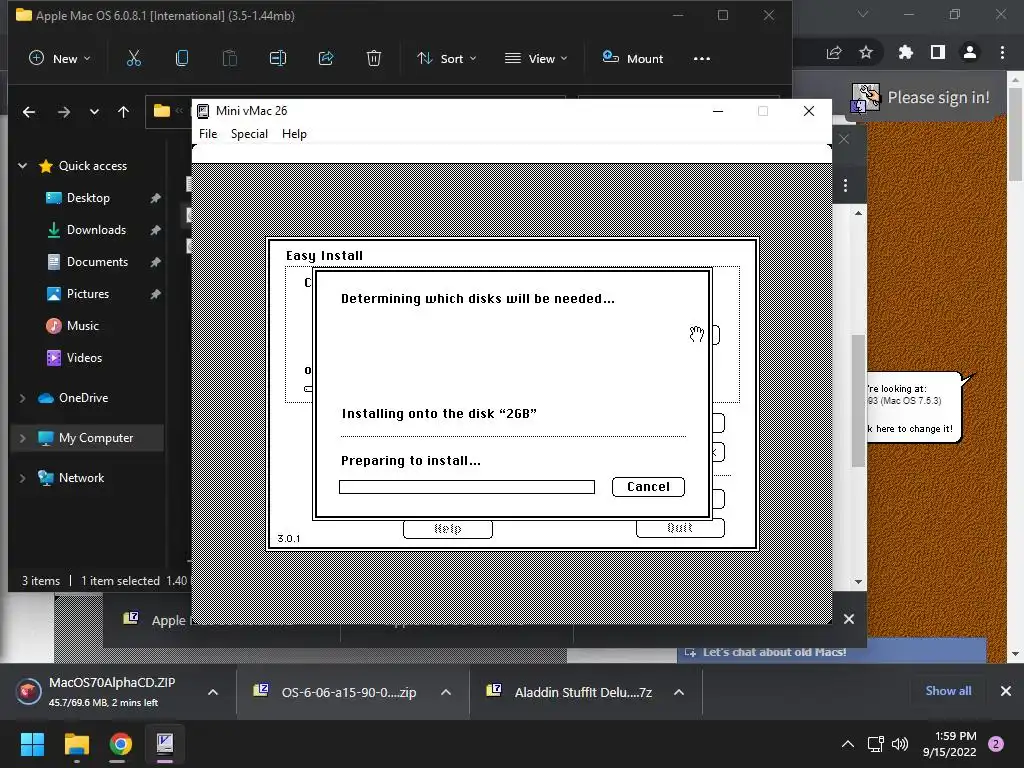Open the Special menu in Mini vMac
Viewport: 1024px width, 768px height.
pos(249,134)
